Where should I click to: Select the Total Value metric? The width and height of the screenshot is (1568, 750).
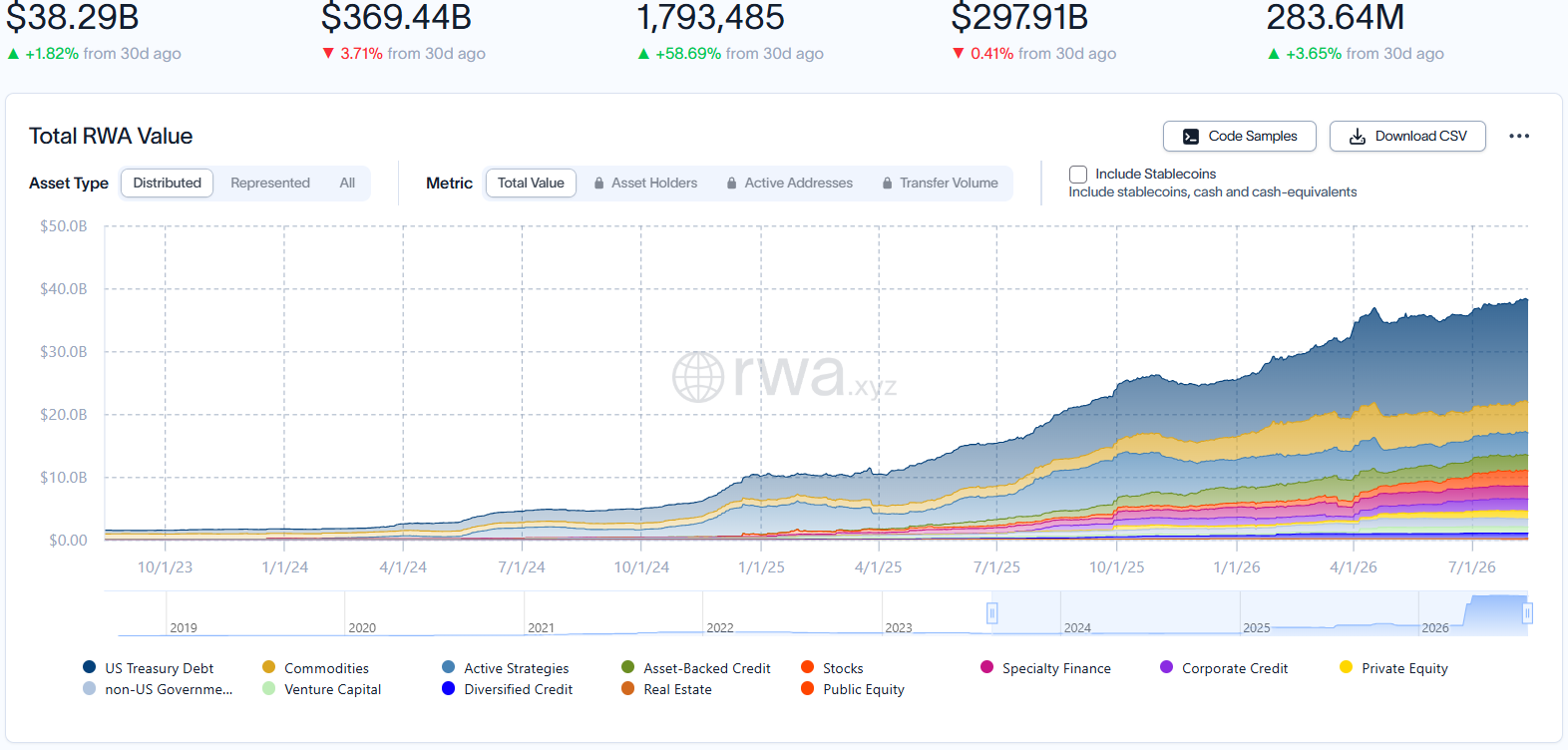tap(531, 184)
